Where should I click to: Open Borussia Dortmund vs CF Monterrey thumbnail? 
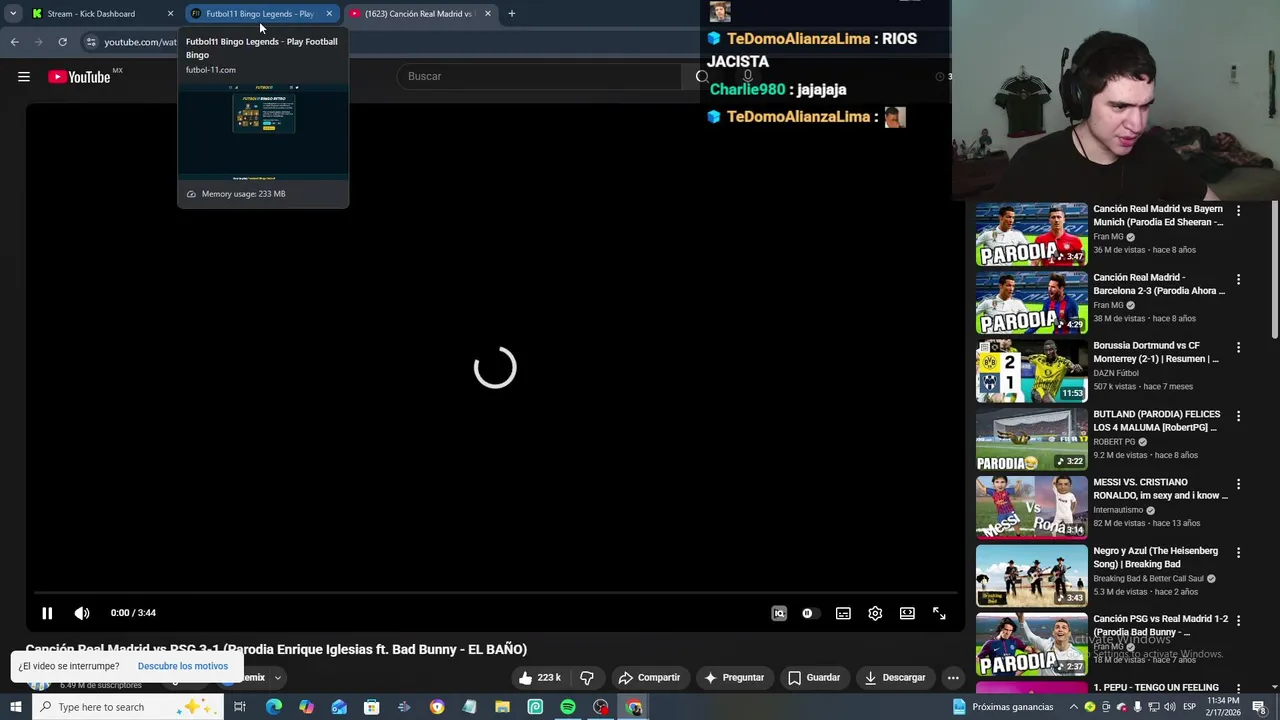coord(1031,371)
